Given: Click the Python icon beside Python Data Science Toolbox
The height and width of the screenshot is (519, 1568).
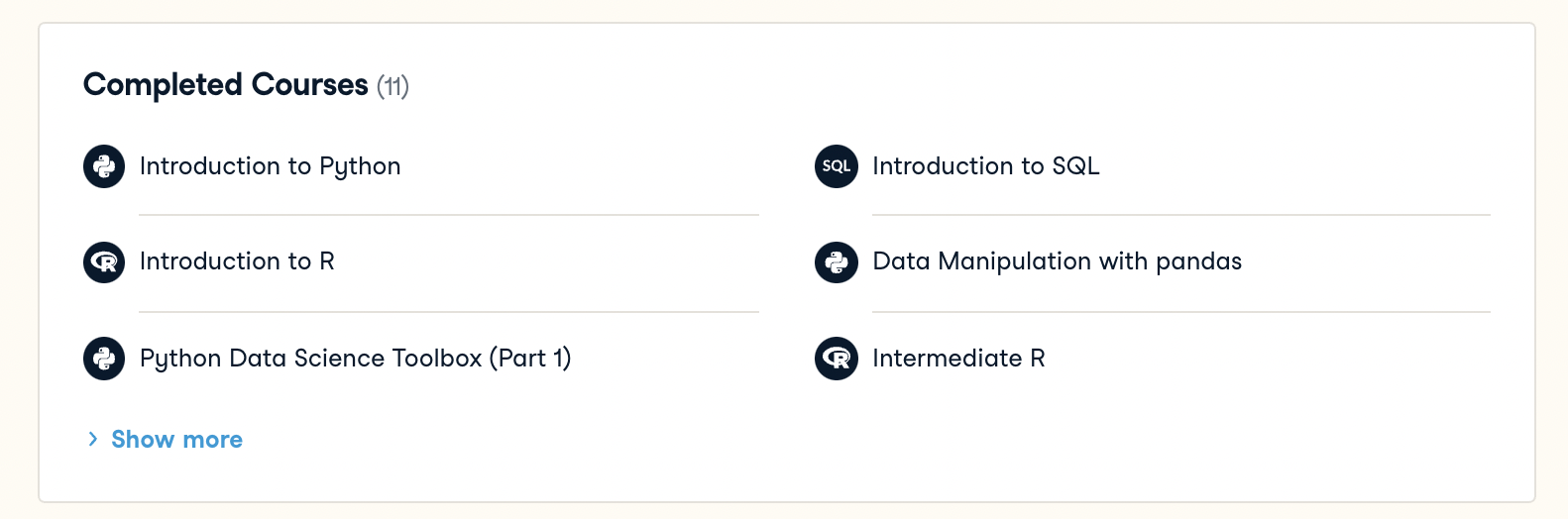Looking at the screenshot, I should (x=104, y=359).
